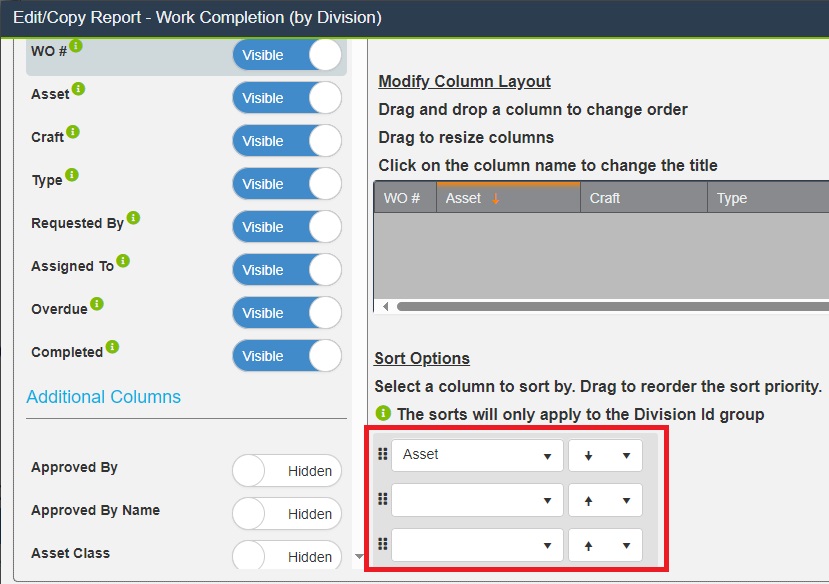Hide the Assigned To column
Viewport: 829px width, 584px height.
click(x=287, y=270)
